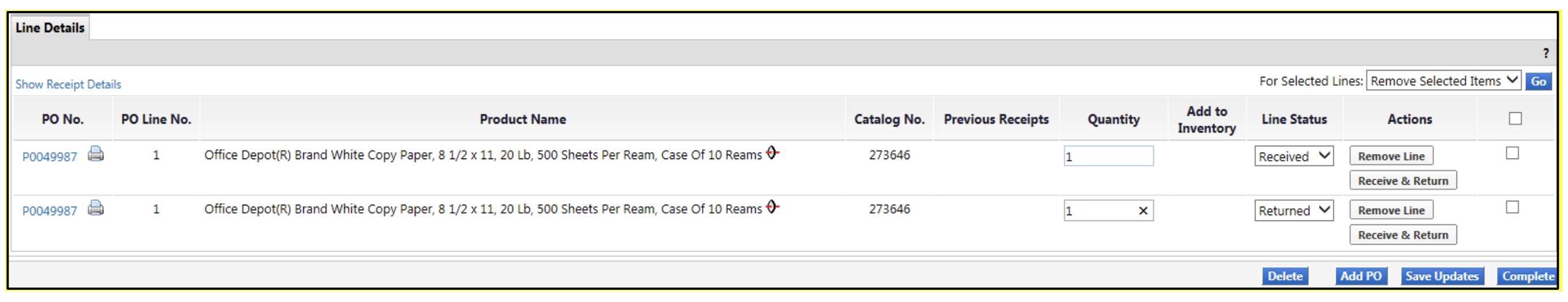Open PO P0049987 link in first row
1568x302 pixels.
click(x=50, y=157)
